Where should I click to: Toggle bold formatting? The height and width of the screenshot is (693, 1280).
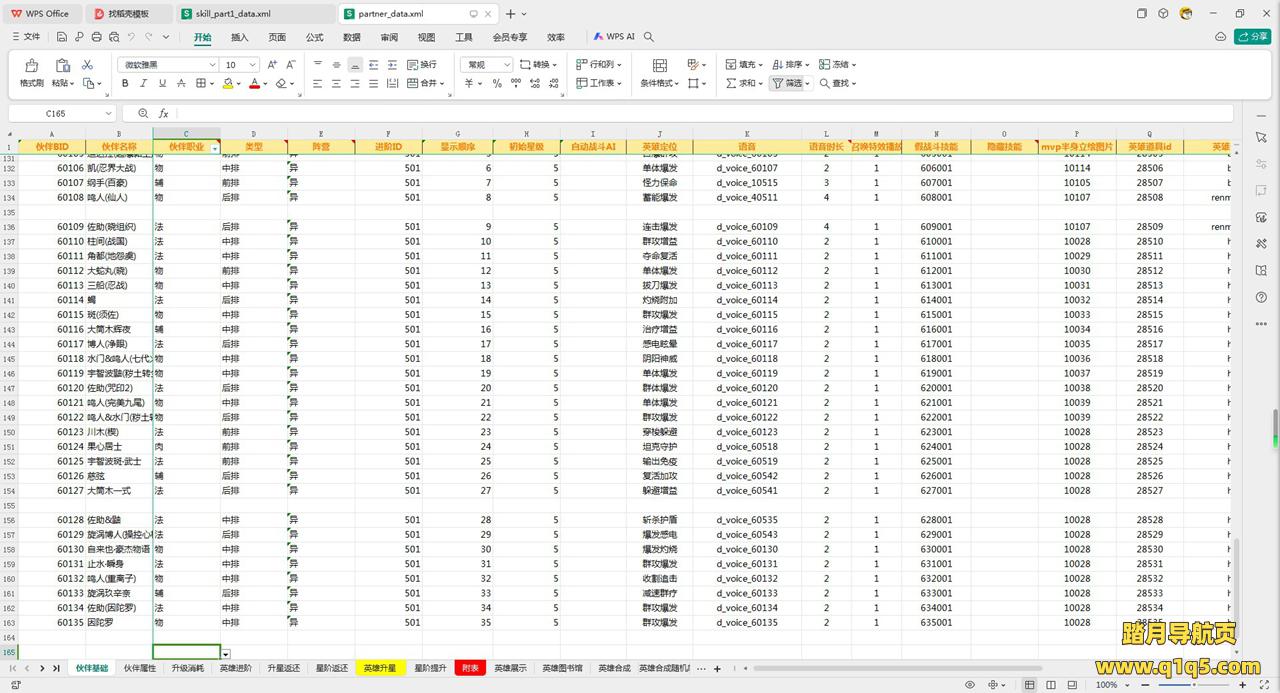(125, 84)
